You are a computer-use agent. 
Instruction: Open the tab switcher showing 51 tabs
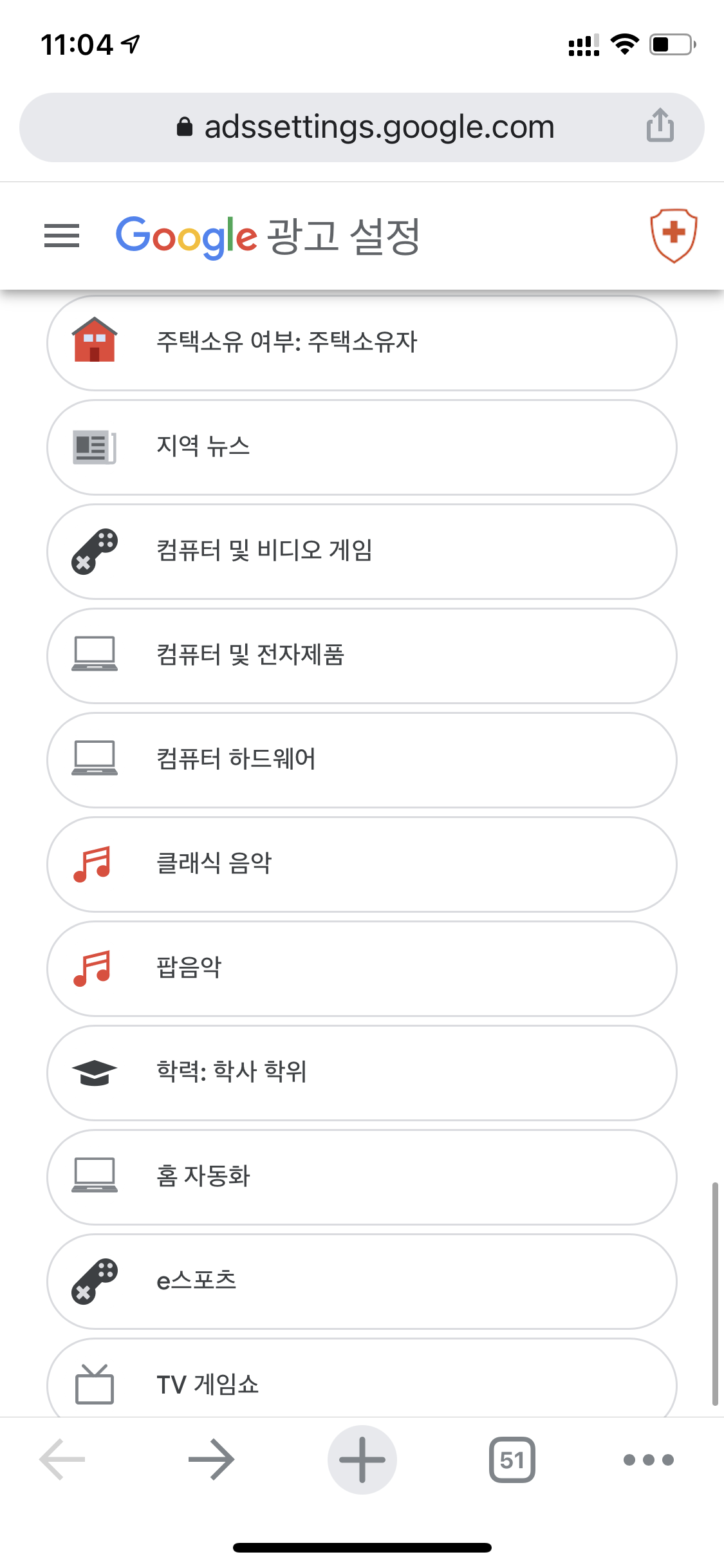512,1459
